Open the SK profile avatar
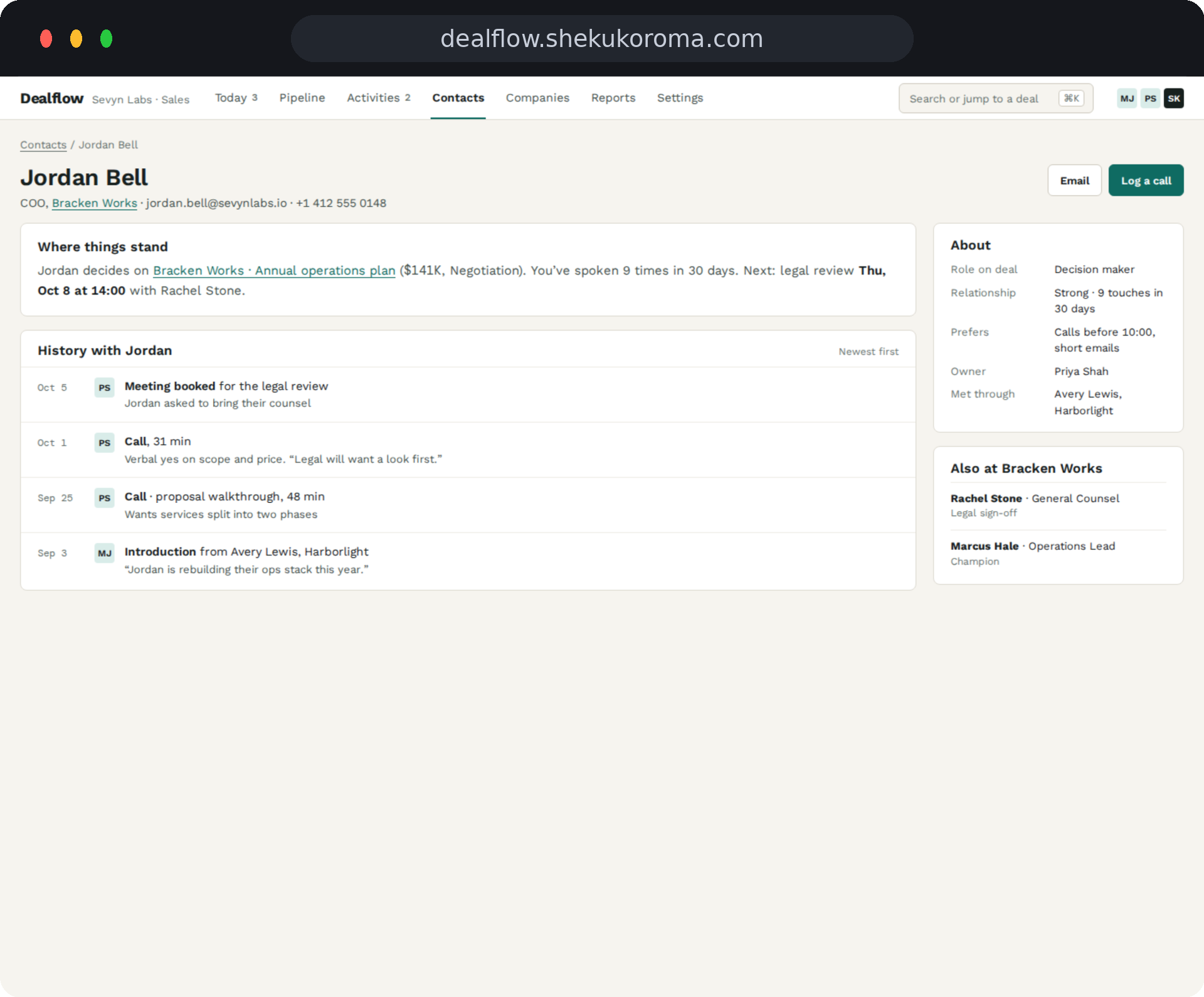Screen dimensions: 1204x997 click(x=1174, y=98)
